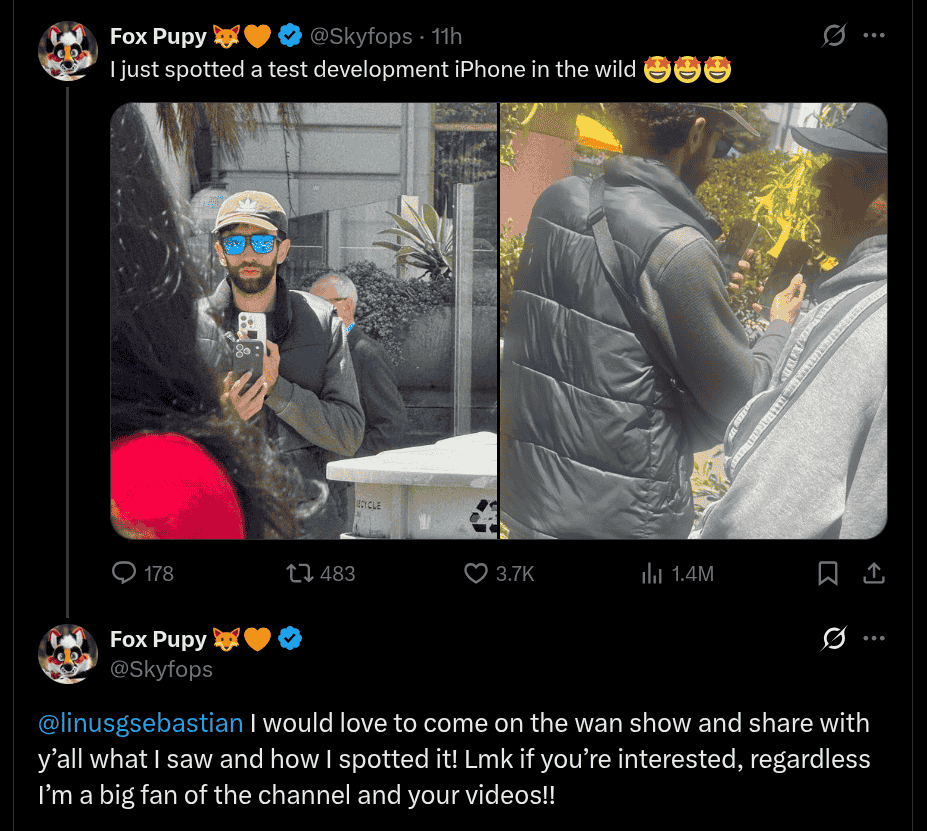Click the 11h timestamp of the tweet
The height and width of the screenshot is (831, 927).
[x=447, y=37]
